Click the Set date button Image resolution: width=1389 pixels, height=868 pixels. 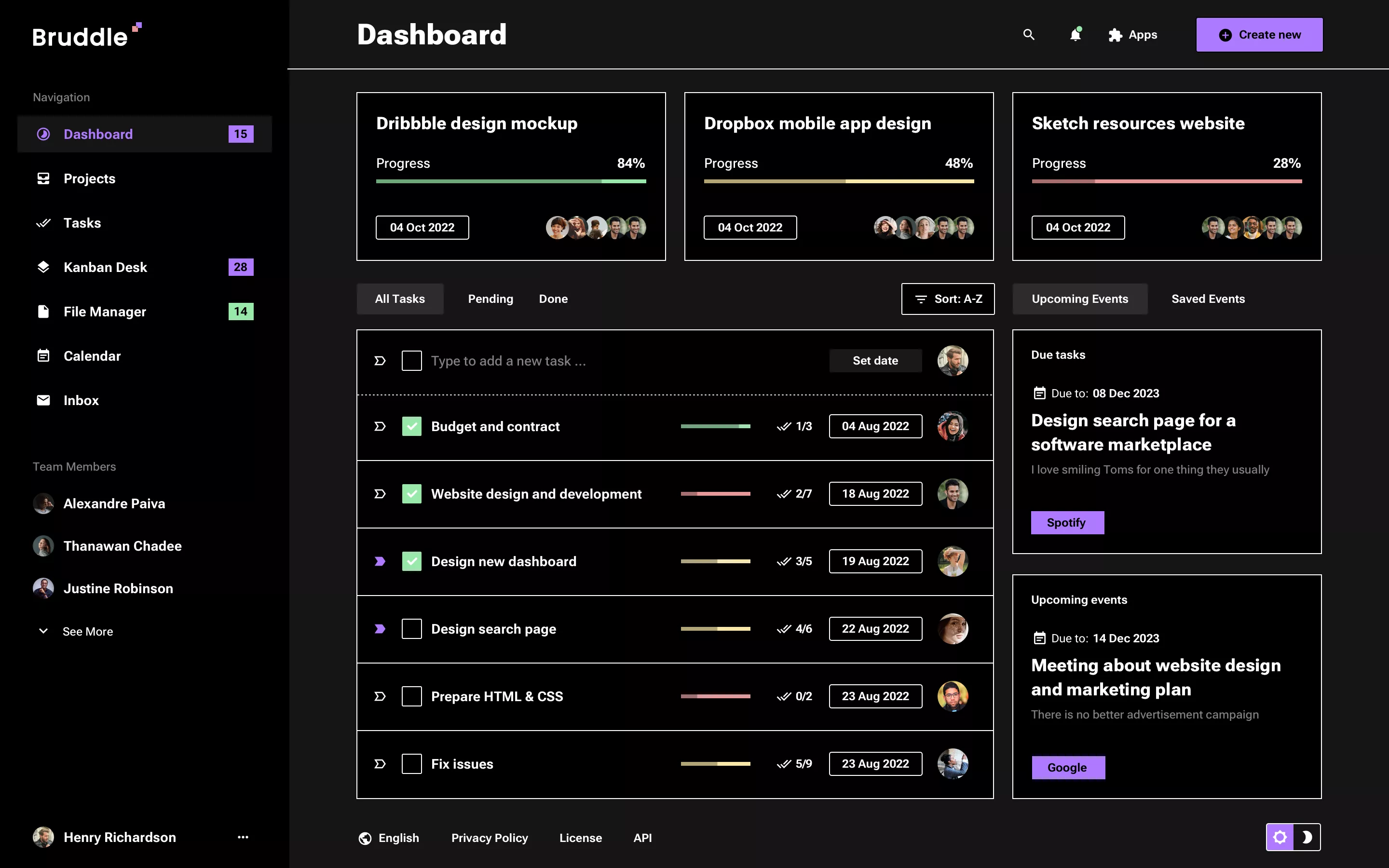coord(875,361)
